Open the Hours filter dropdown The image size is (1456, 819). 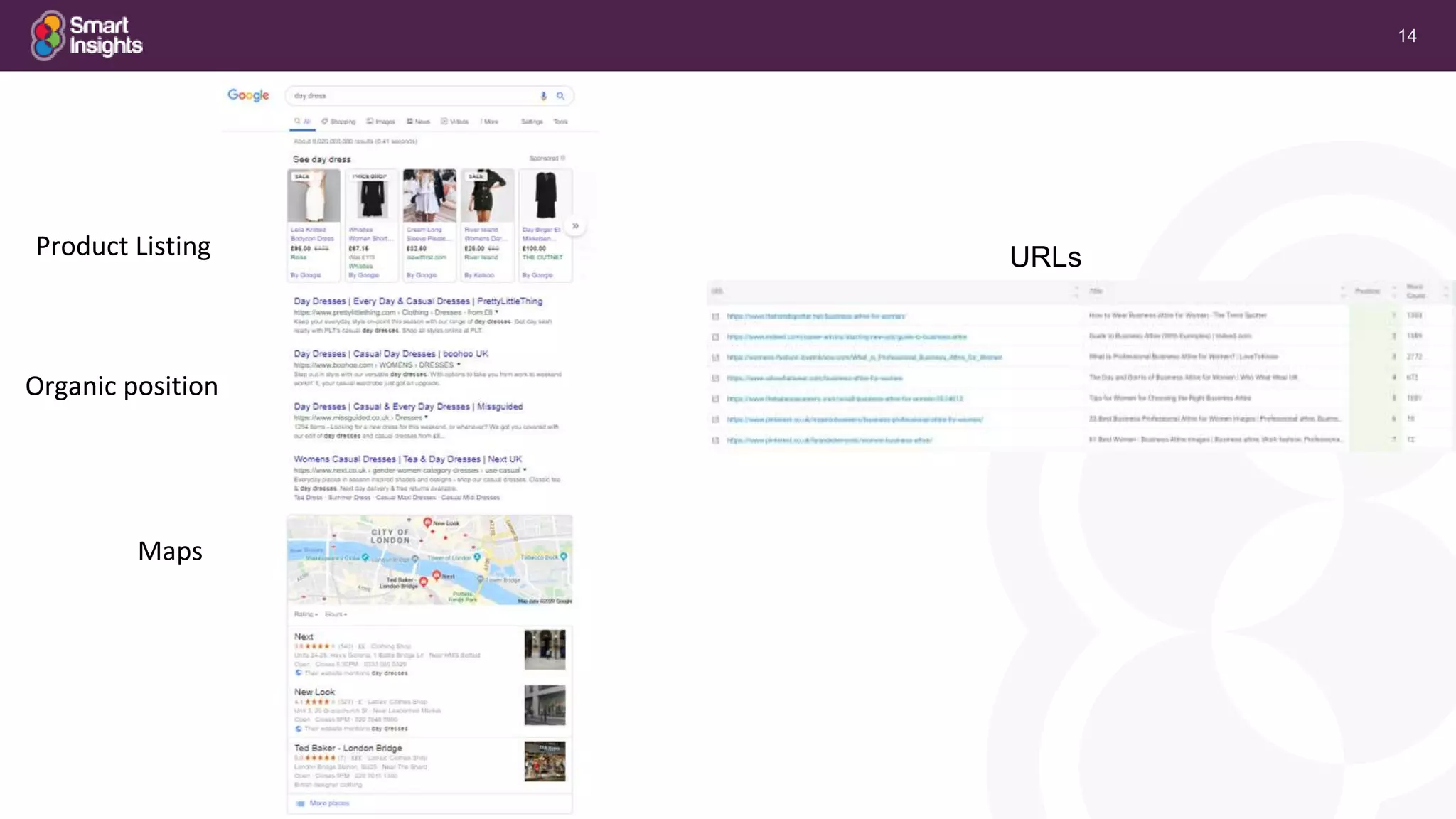(x=336, y=614)
